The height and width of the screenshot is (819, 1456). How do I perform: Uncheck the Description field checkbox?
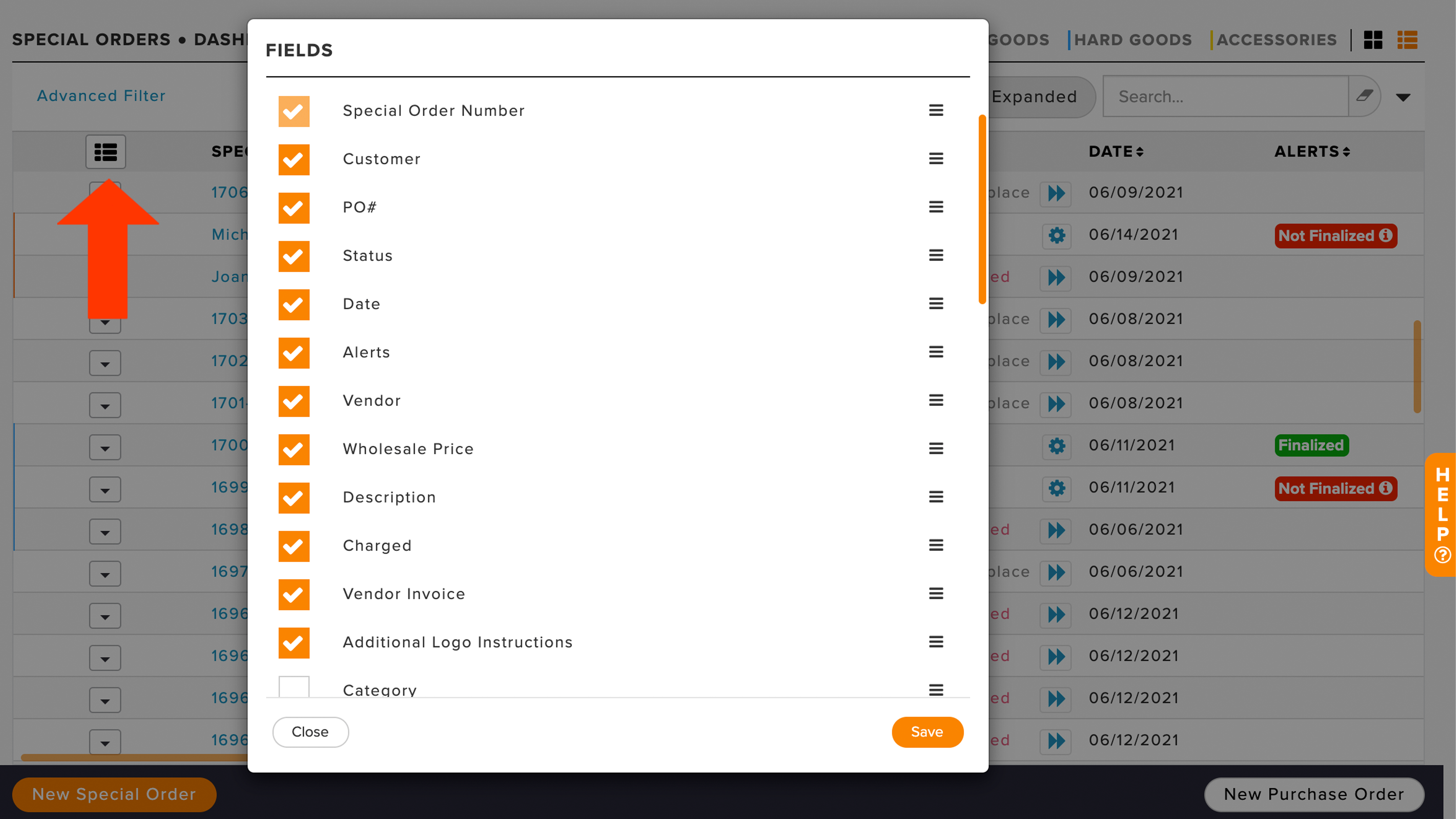pyautogui.click(x=294, y=497)
